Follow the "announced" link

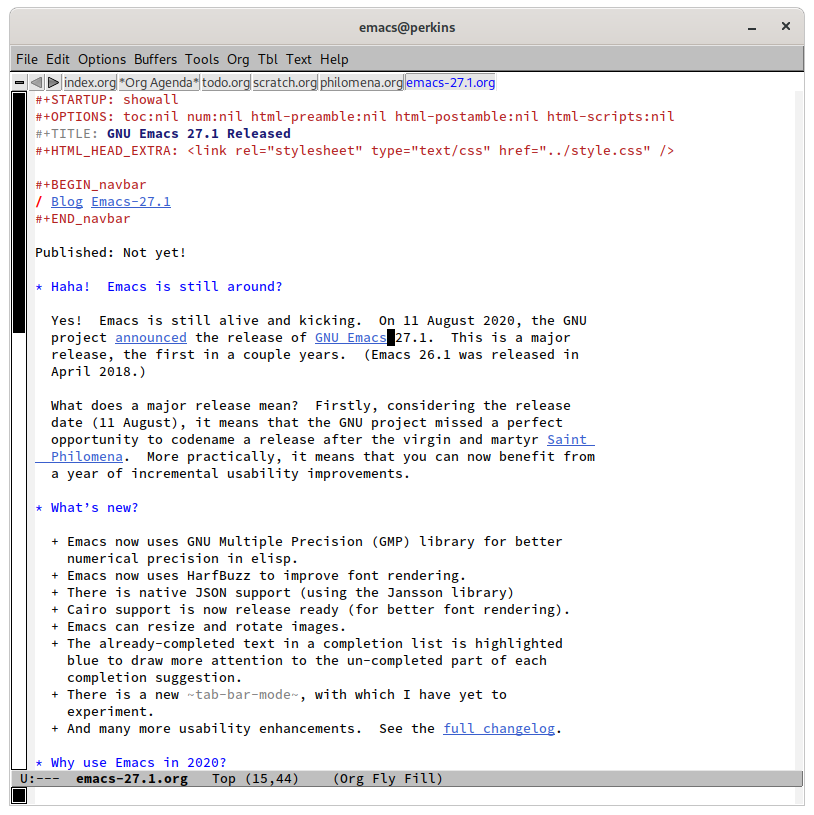click(x=150, y=338)
